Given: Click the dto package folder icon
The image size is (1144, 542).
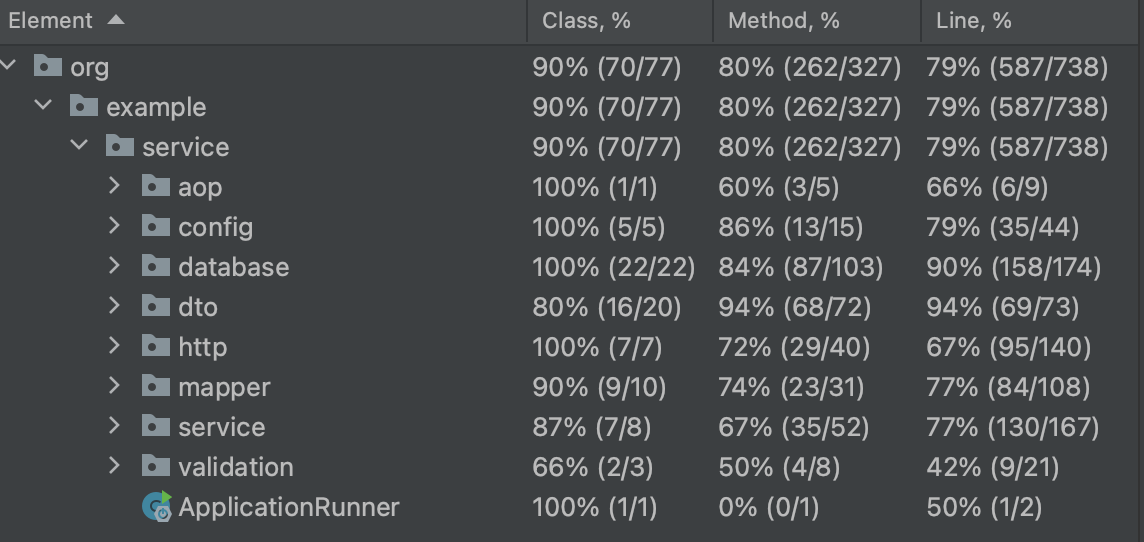Looking at the screenshot, I should click(155, 306).
